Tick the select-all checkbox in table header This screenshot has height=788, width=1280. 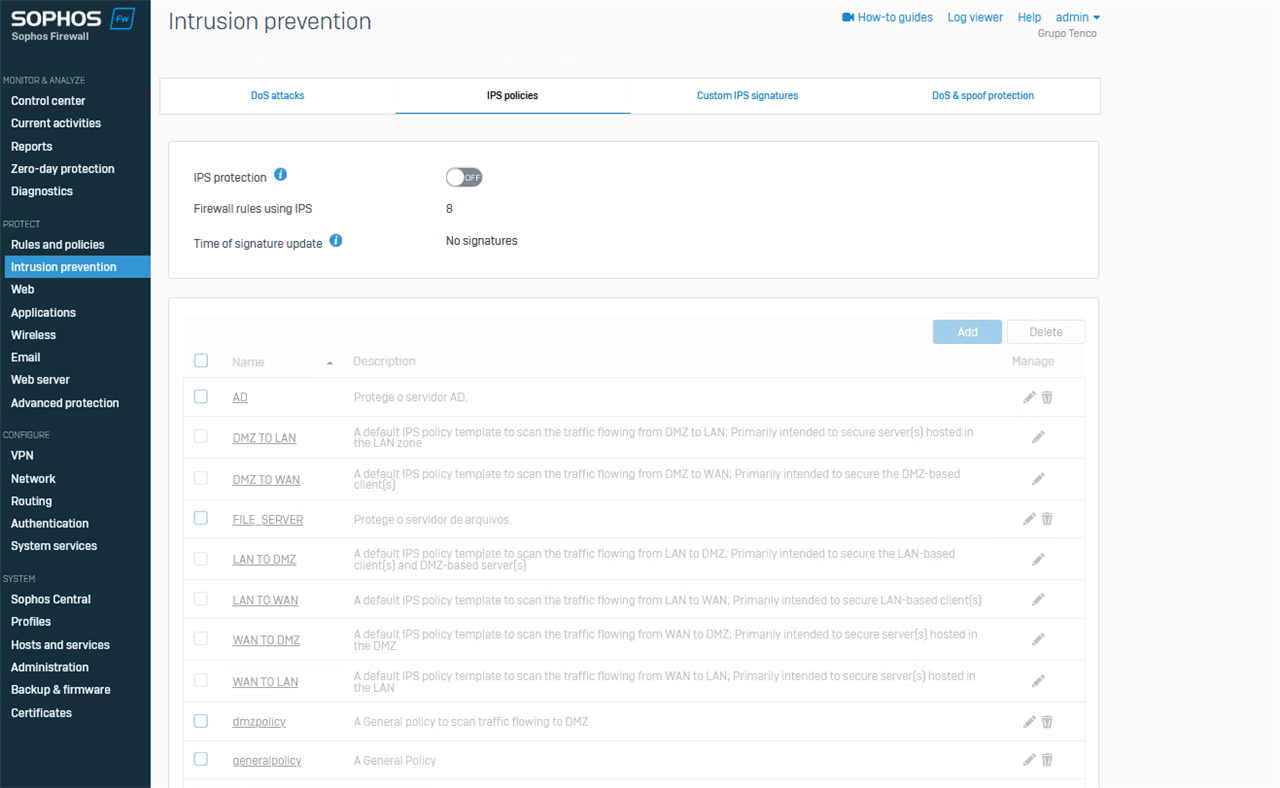[x=201, y=361]
